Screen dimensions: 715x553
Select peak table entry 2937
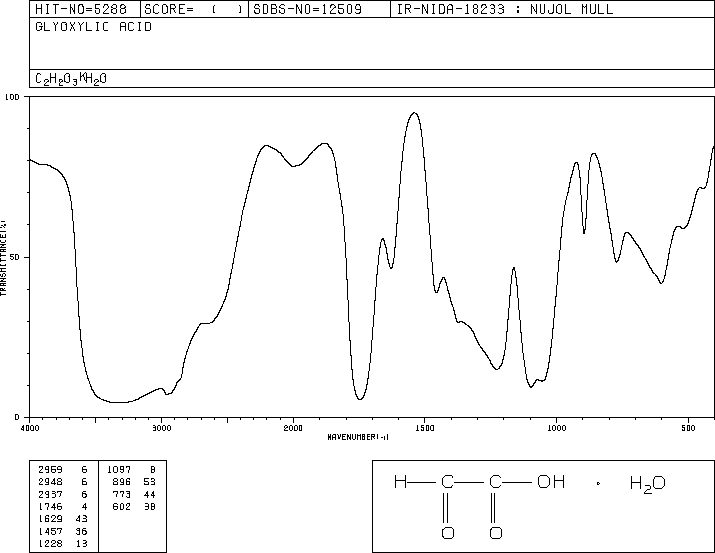[x=63, y=494]
